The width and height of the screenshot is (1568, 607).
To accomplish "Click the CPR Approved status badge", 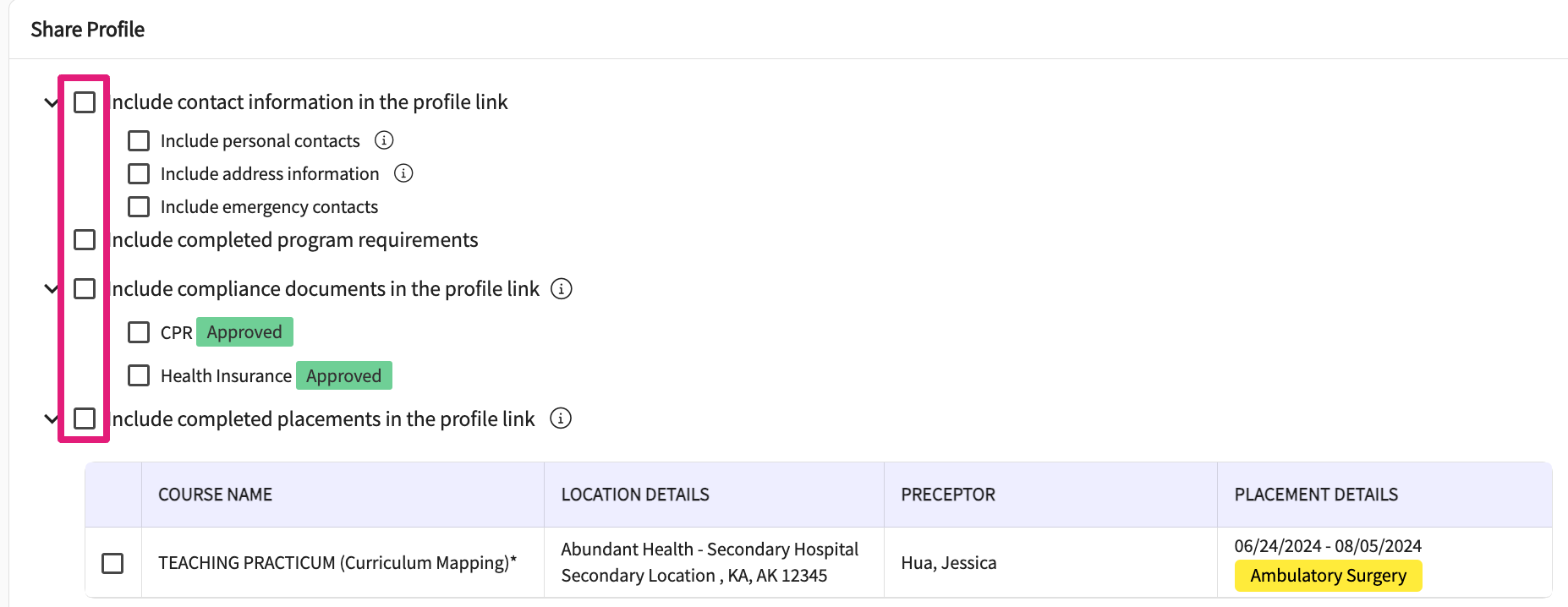I will pos(244,332).
